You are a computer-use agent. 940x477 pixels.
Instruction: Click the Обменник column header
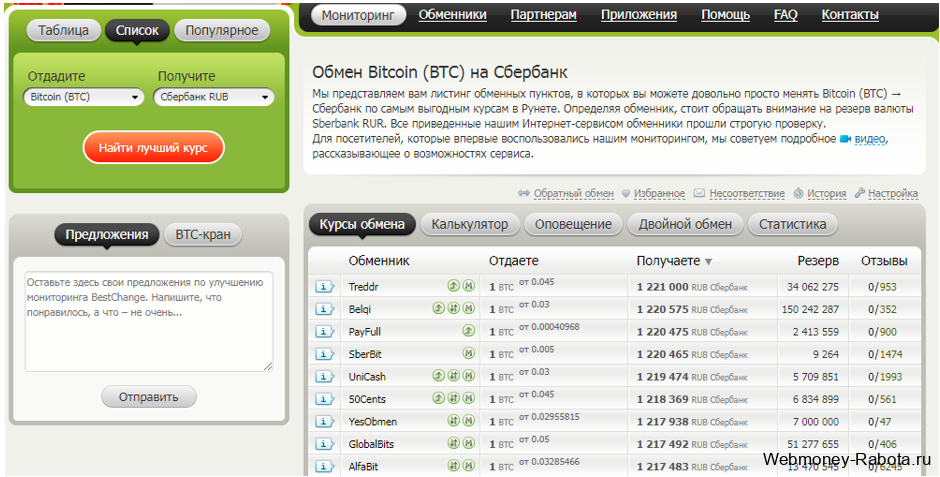[379, 261]
